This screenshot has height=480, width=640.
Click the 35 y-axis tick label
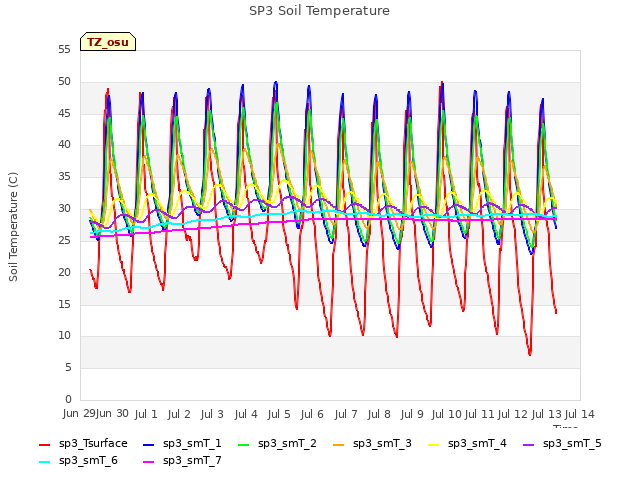click(x=64, y=177)
